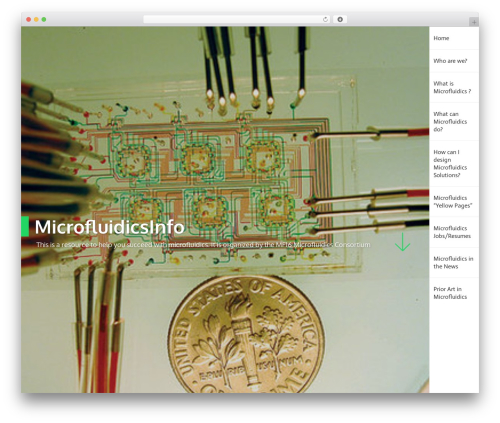Viewport: 500px width, 423px height.
Task: Open the Home menu item
Action: pos(441,38)
